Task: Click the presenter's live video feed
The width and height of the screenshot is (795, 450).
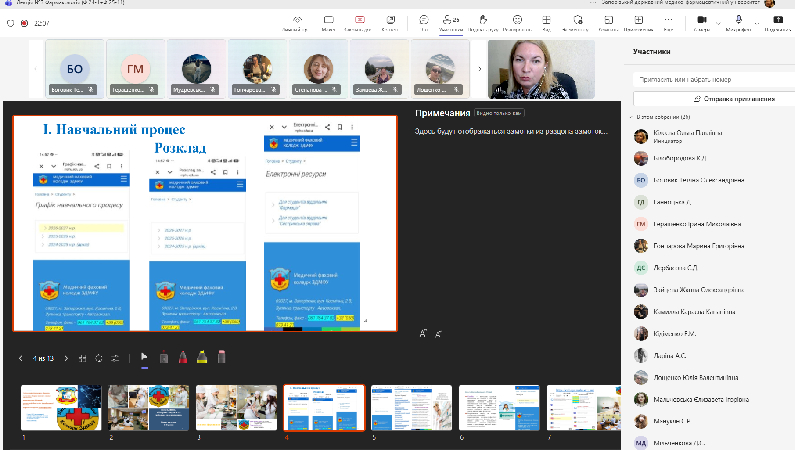Action: (541, 69)
